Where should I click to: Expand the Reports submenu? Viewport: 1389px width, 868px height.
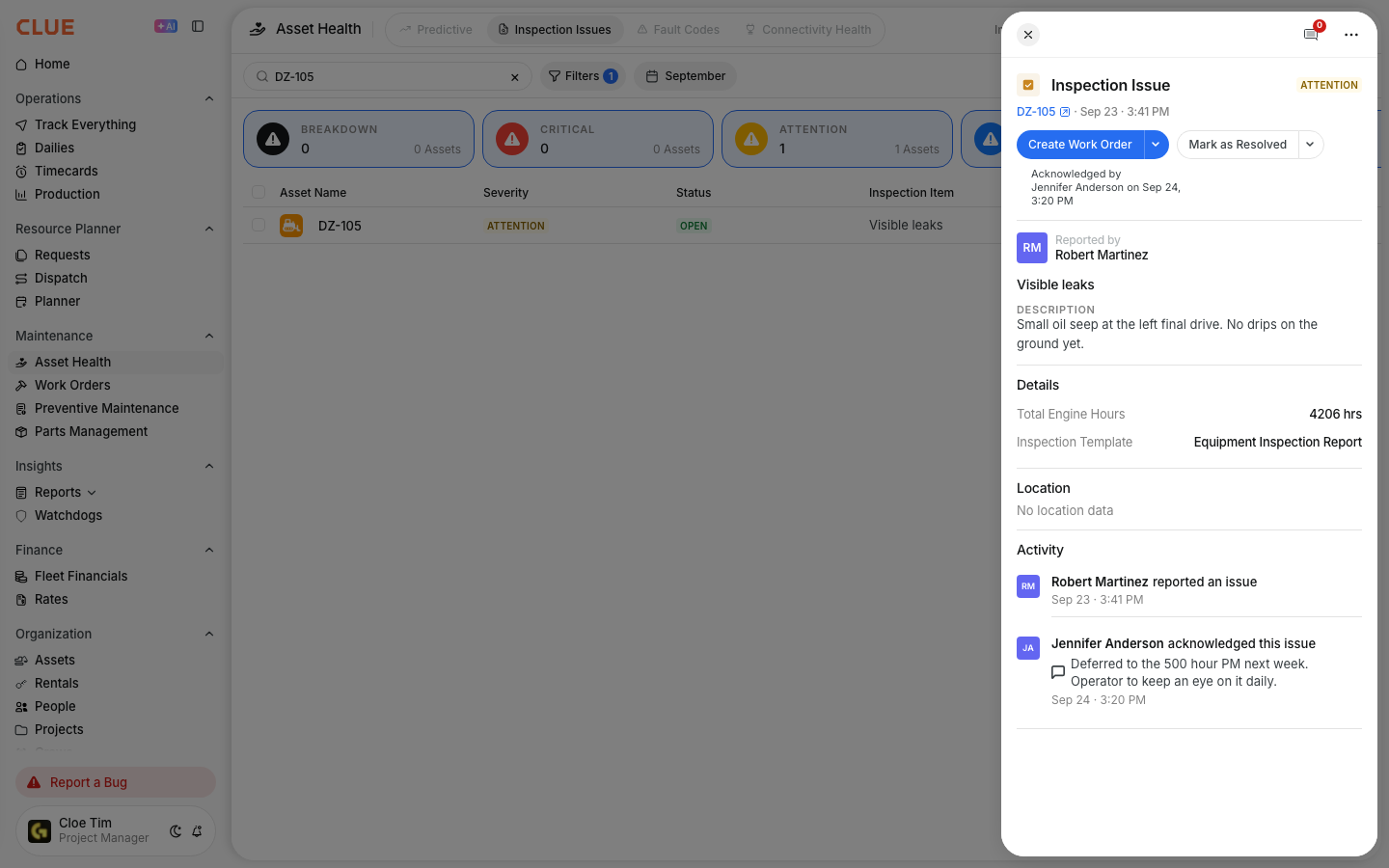point(92,493)
